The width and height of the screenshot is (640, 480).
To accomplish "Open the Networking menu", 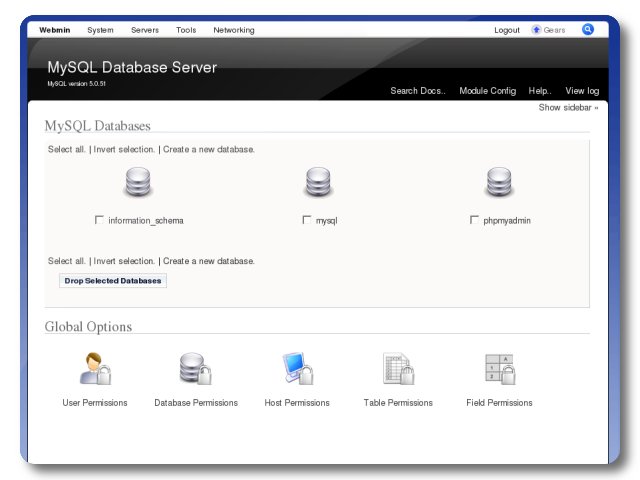I will coord(233,30).
